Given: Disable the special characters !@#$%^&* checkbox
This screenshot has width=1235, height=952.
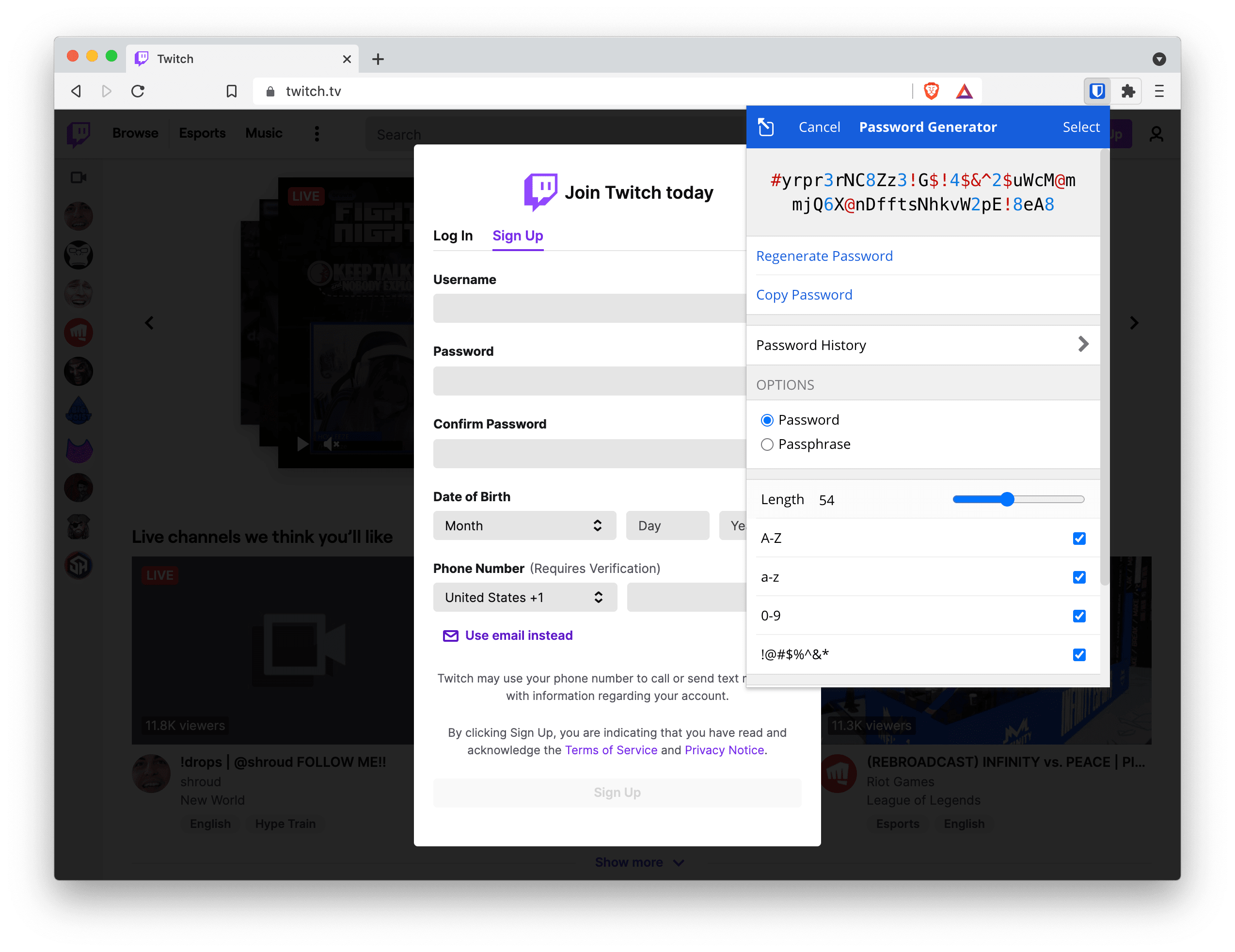Looking at the screenshot, I should click(1079, 655).
